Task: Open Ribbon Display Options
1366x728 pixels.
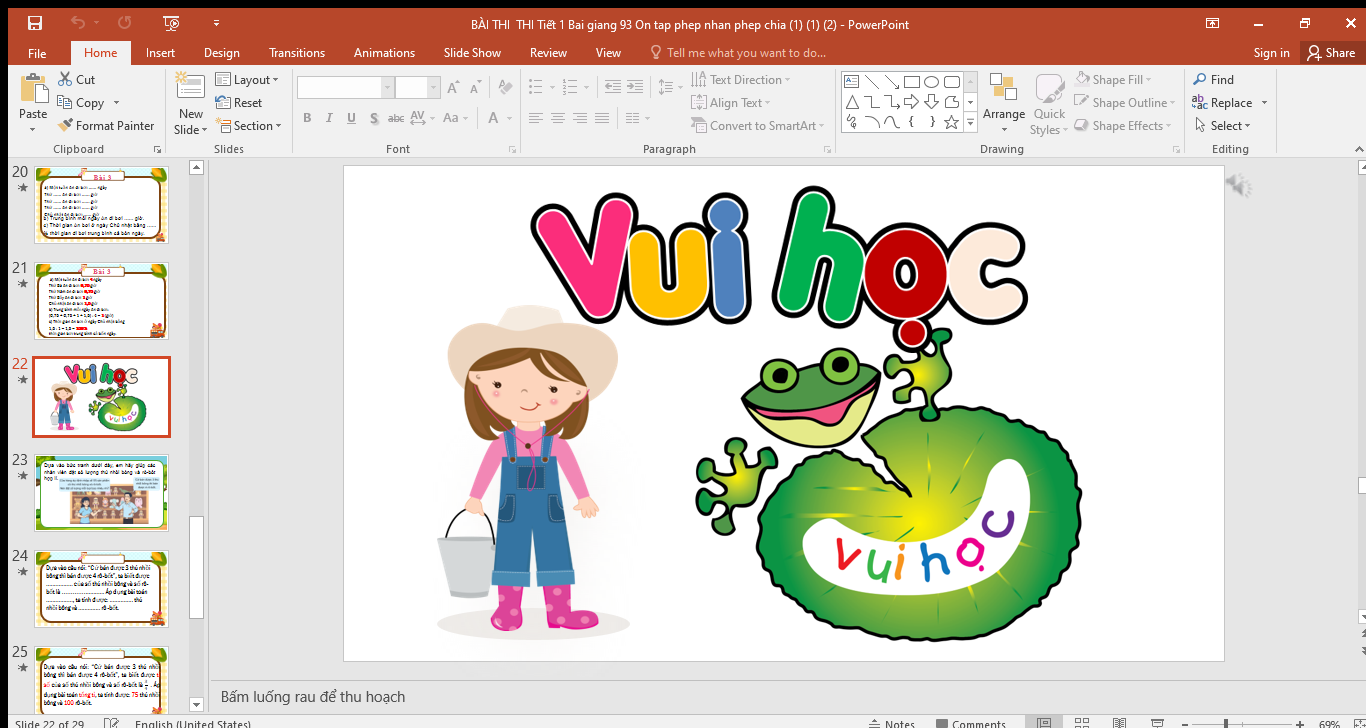Action: 1212,22
